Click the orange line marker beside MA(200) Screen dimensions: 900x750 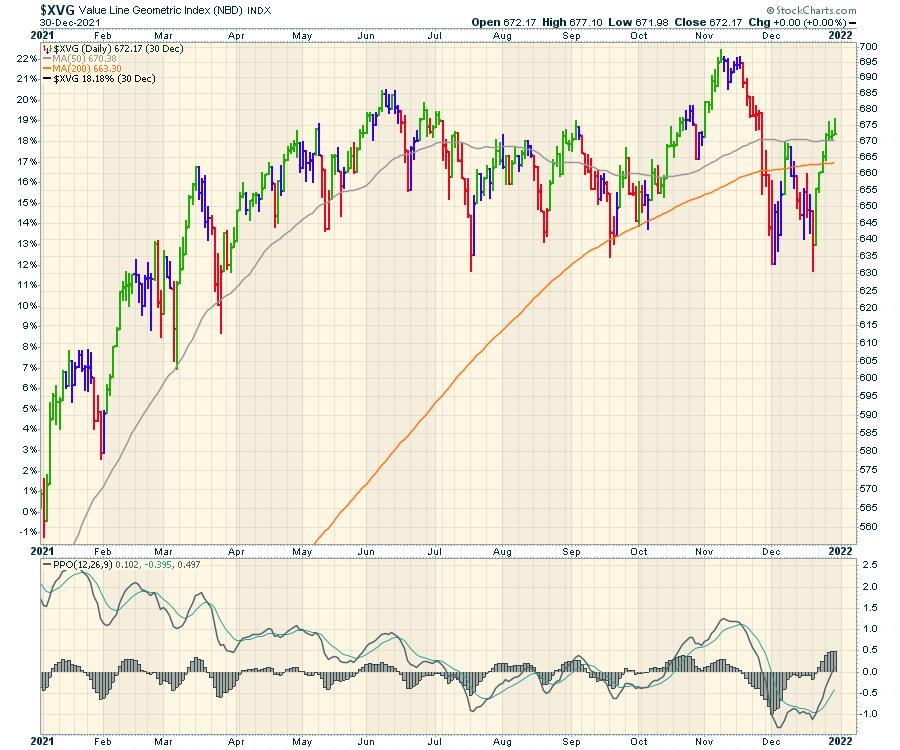click(x=47, y=67)
